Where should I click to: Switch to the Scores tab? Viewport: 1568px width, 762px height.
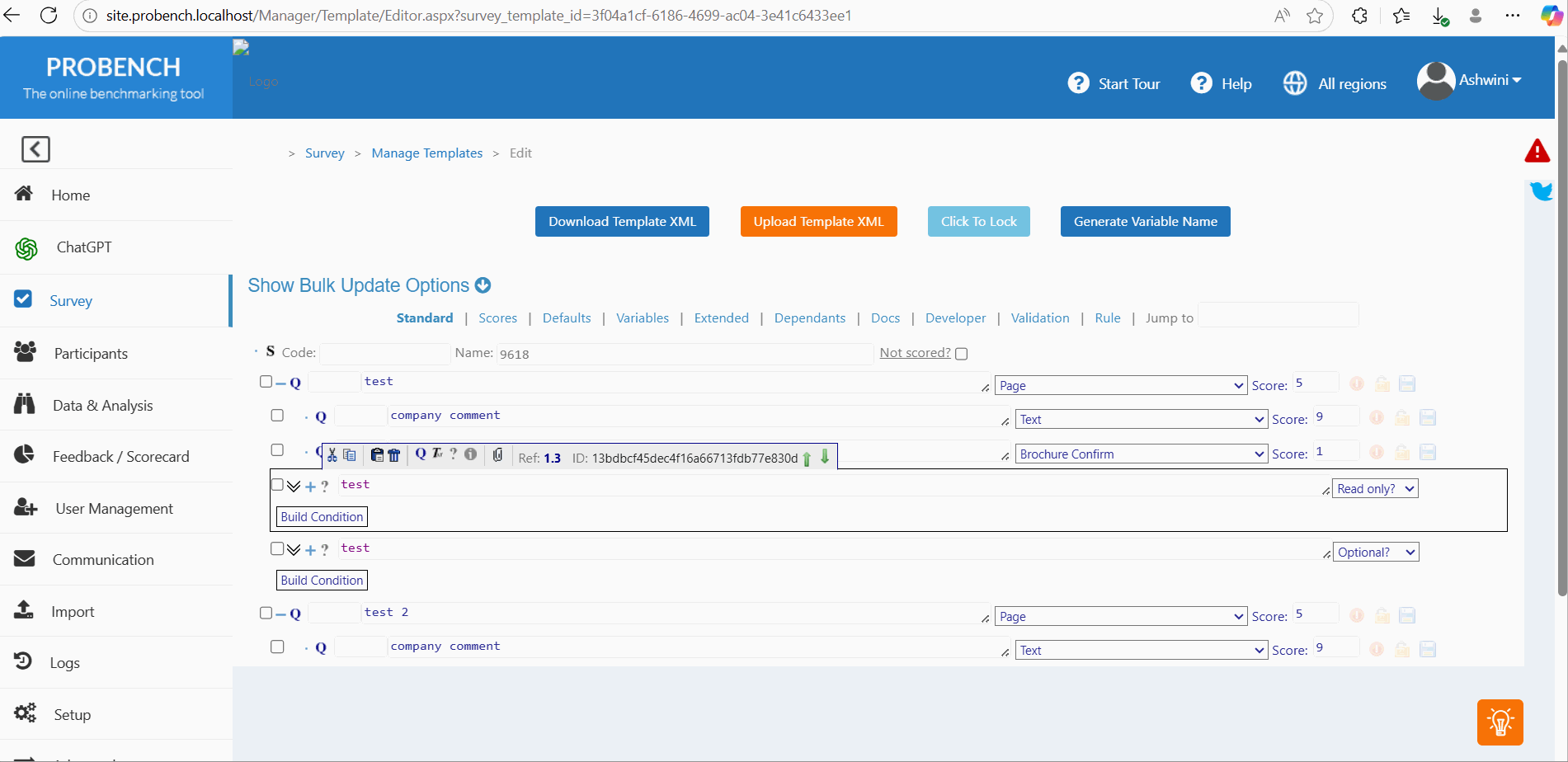[x=497, y=318]
